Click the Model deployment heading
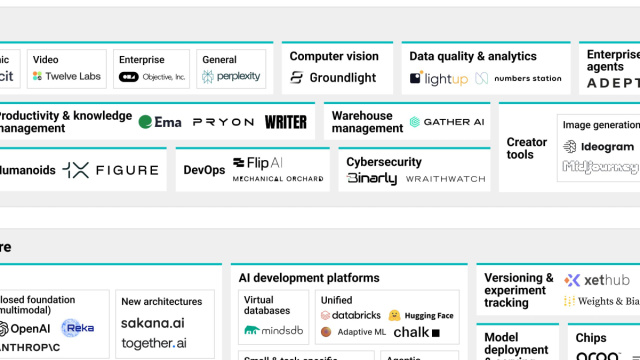 click(x=516, y=344)
